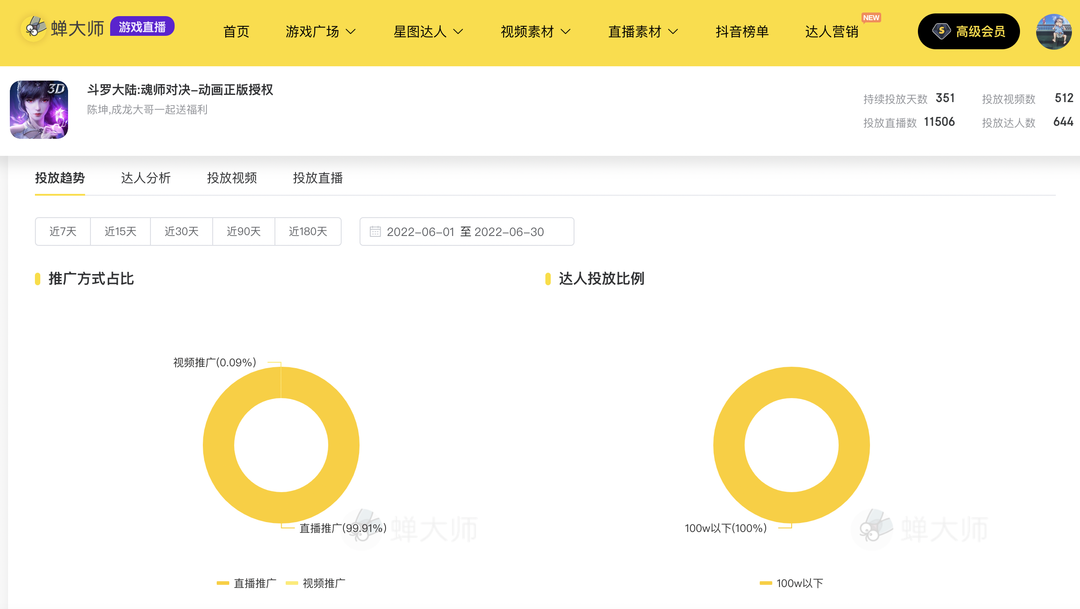Toggle the 视频推广 legend item
Screen dimensions: 1080x609
click(315, 583)
